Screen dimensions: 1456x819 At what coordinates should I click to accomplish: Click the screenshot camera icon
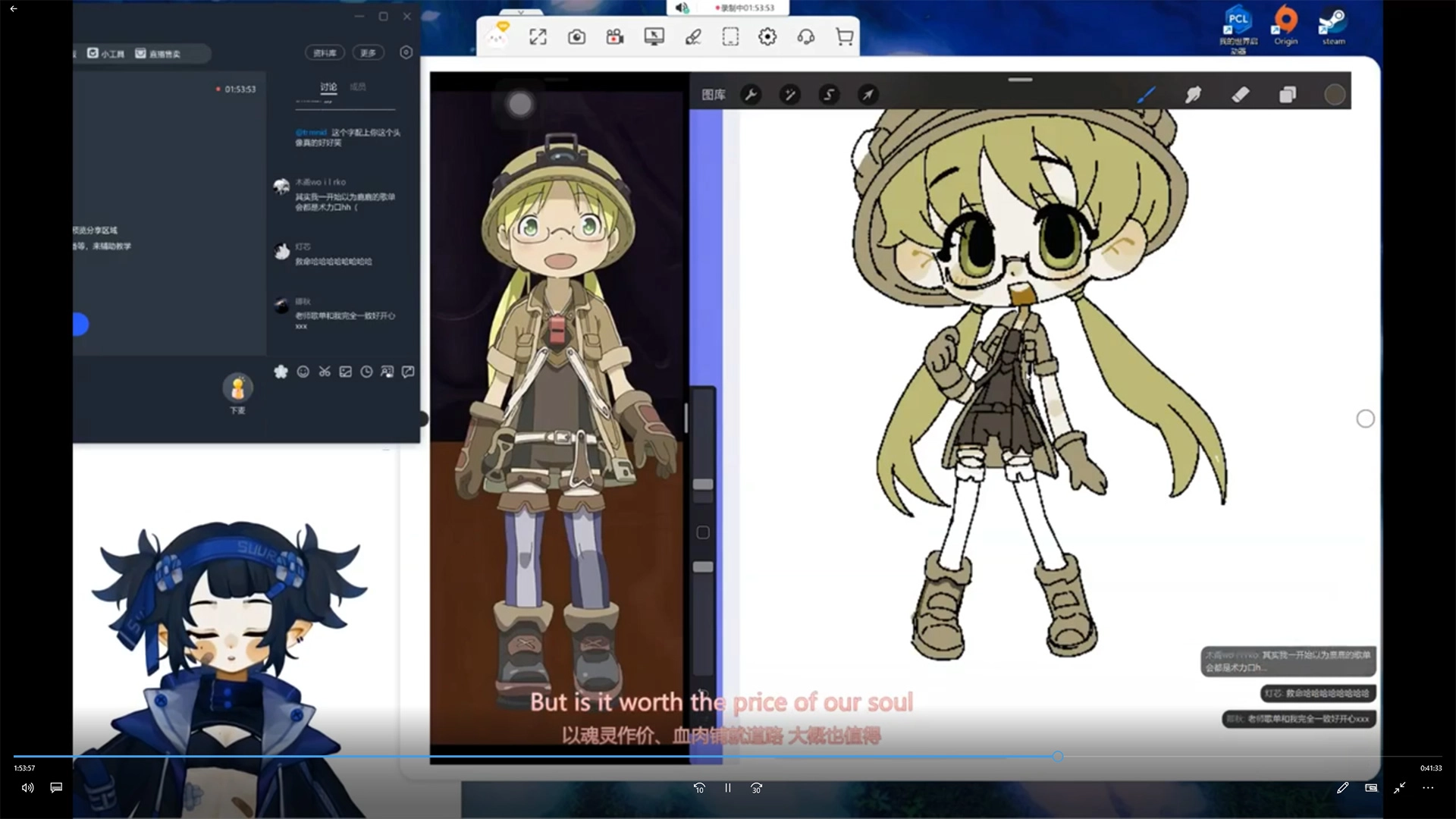tap(576, 37)
